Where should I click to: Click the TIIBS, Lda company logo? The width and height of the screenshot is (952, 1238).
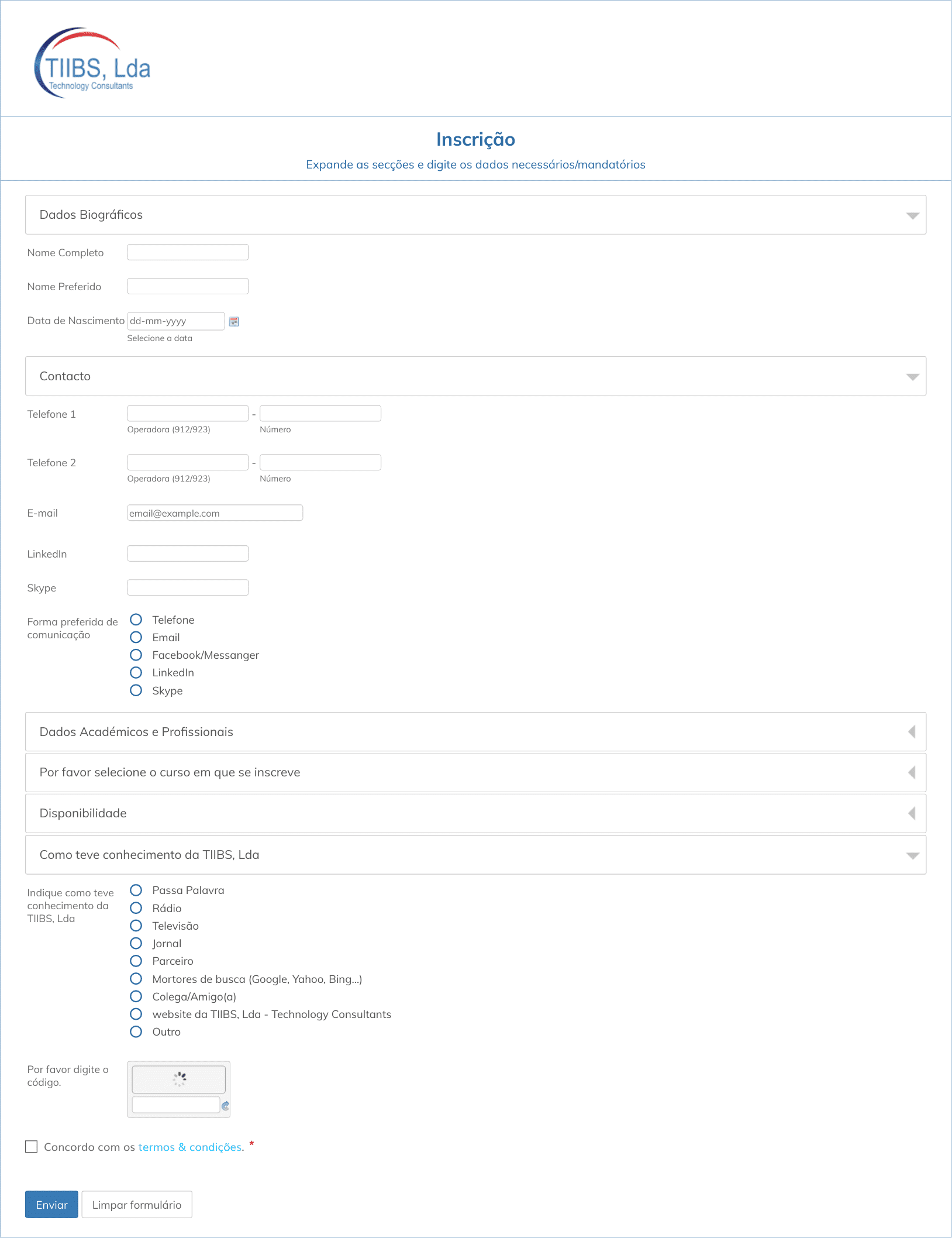(x=92, y=63)
